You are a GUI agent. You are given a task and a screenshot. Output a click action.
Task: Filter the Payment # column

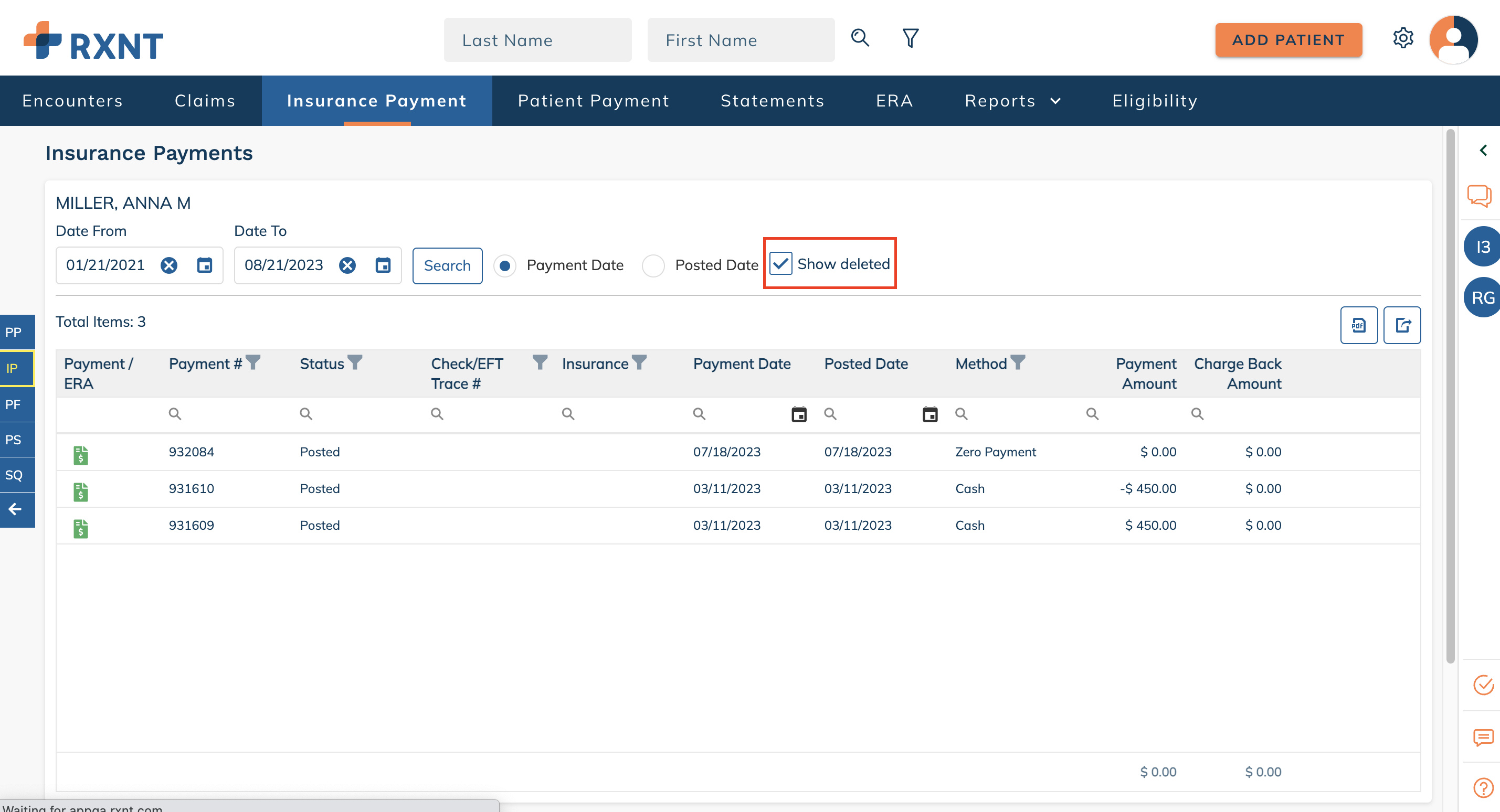(253, 362)
